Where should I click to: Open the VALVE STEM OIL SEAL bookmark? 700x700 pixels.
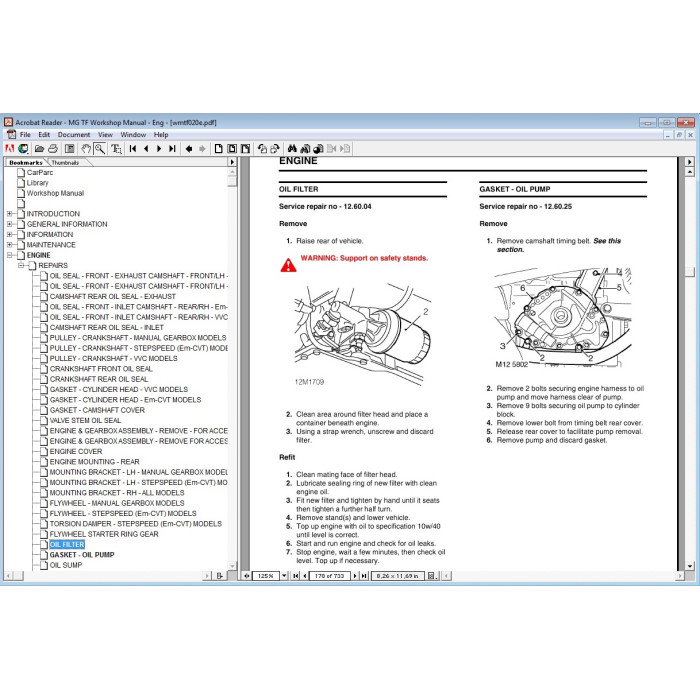coord(85,421)
